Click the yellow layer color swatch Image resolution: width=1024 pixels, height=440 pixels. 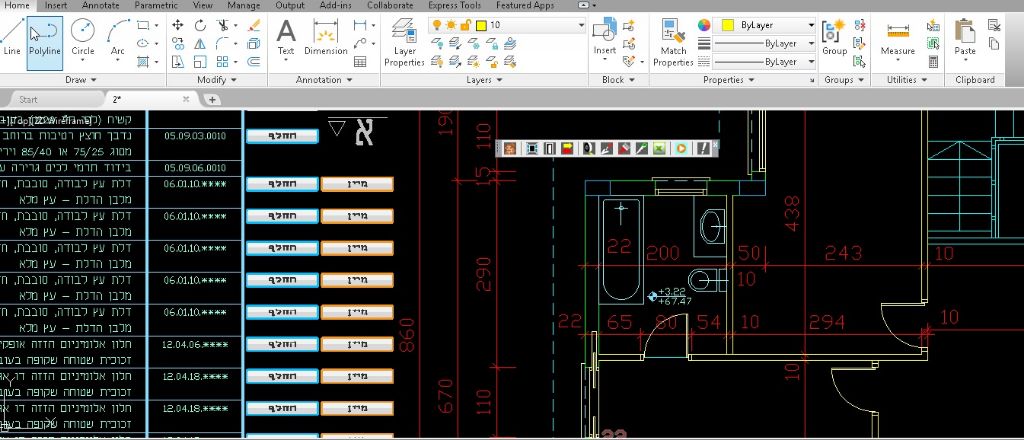coord(480,24)
